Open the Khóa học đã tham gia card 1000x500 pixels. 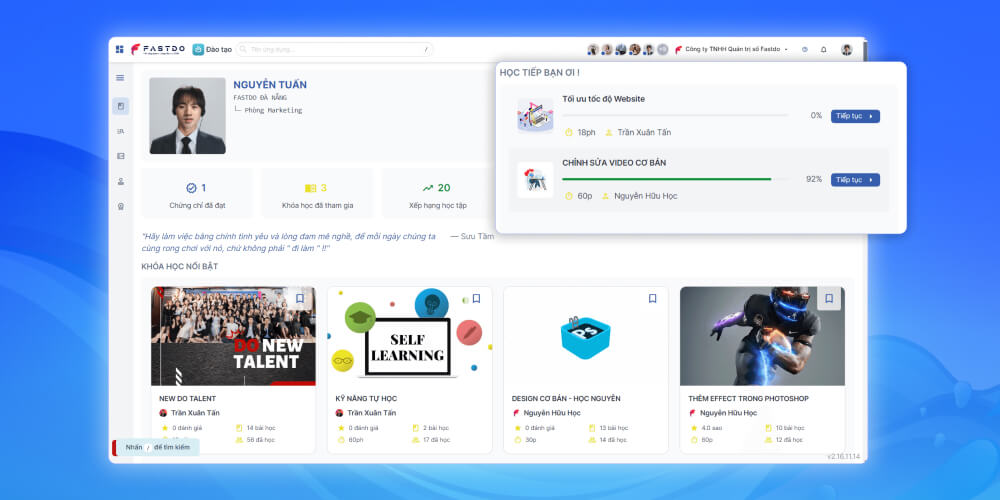[x=318, y=193]
